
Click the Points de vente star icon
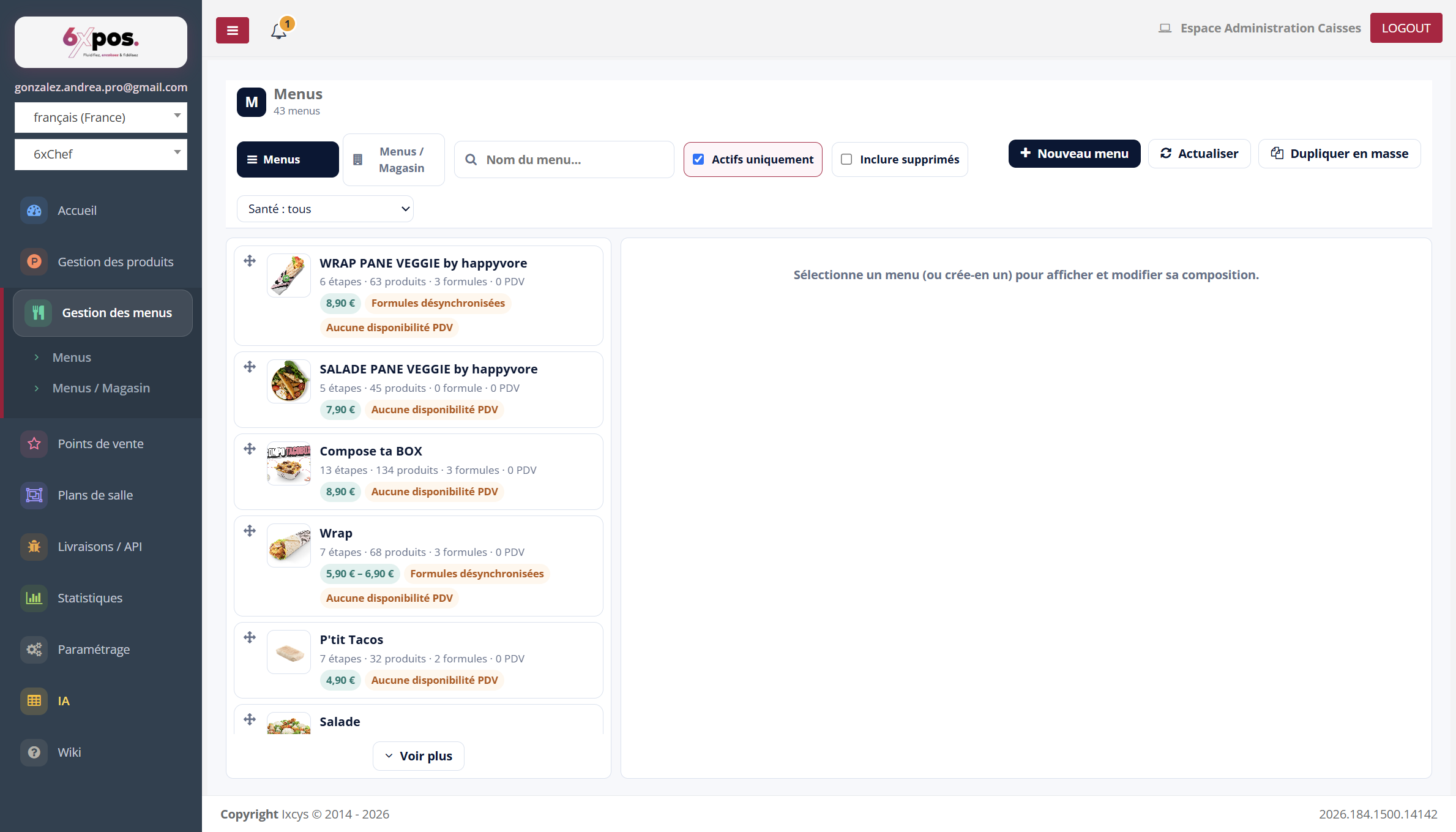[x=34, y=444]
